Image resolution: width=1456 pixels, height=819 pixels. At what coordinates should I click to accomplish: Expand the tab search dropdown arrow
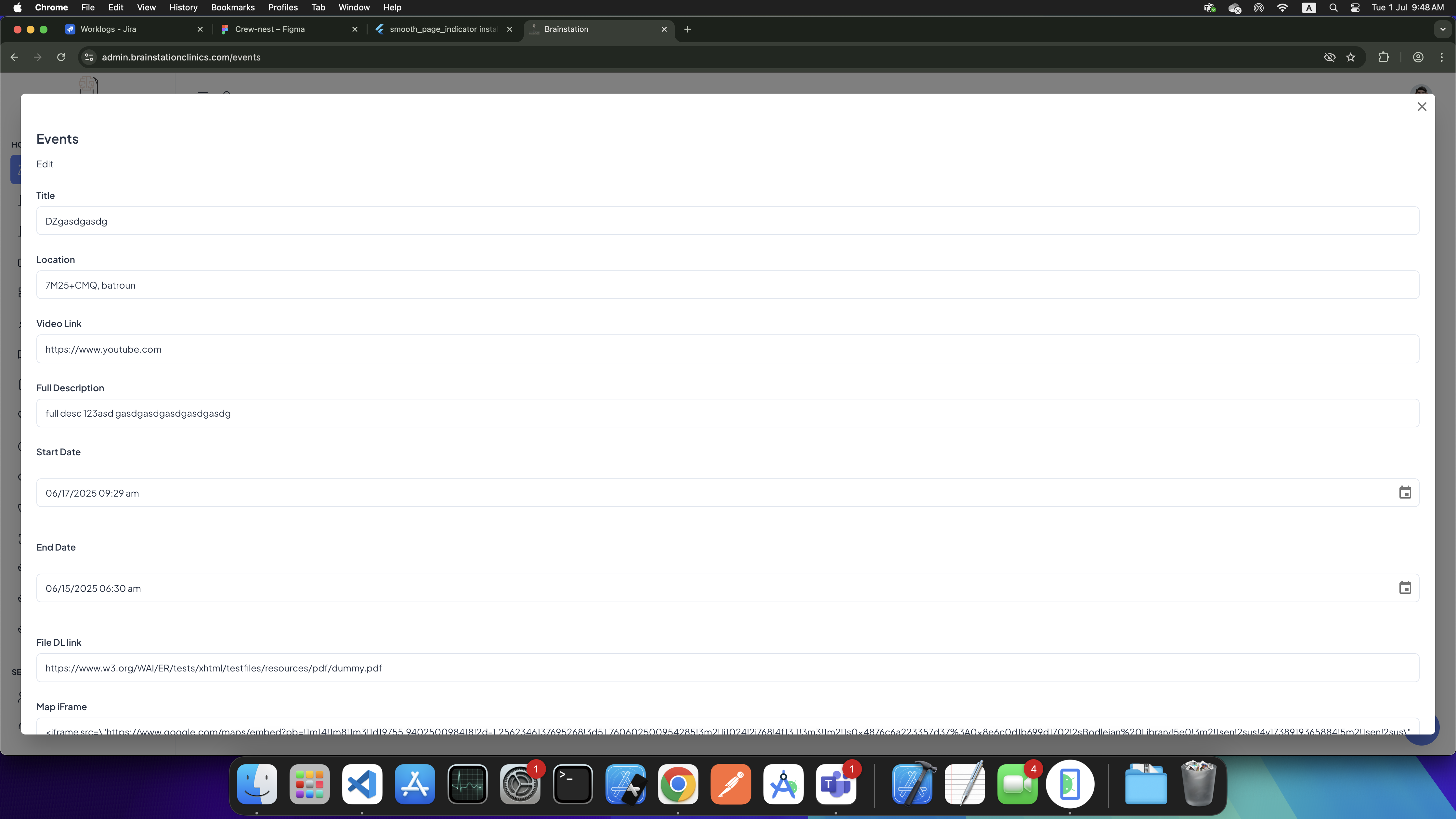(1442, 29)
